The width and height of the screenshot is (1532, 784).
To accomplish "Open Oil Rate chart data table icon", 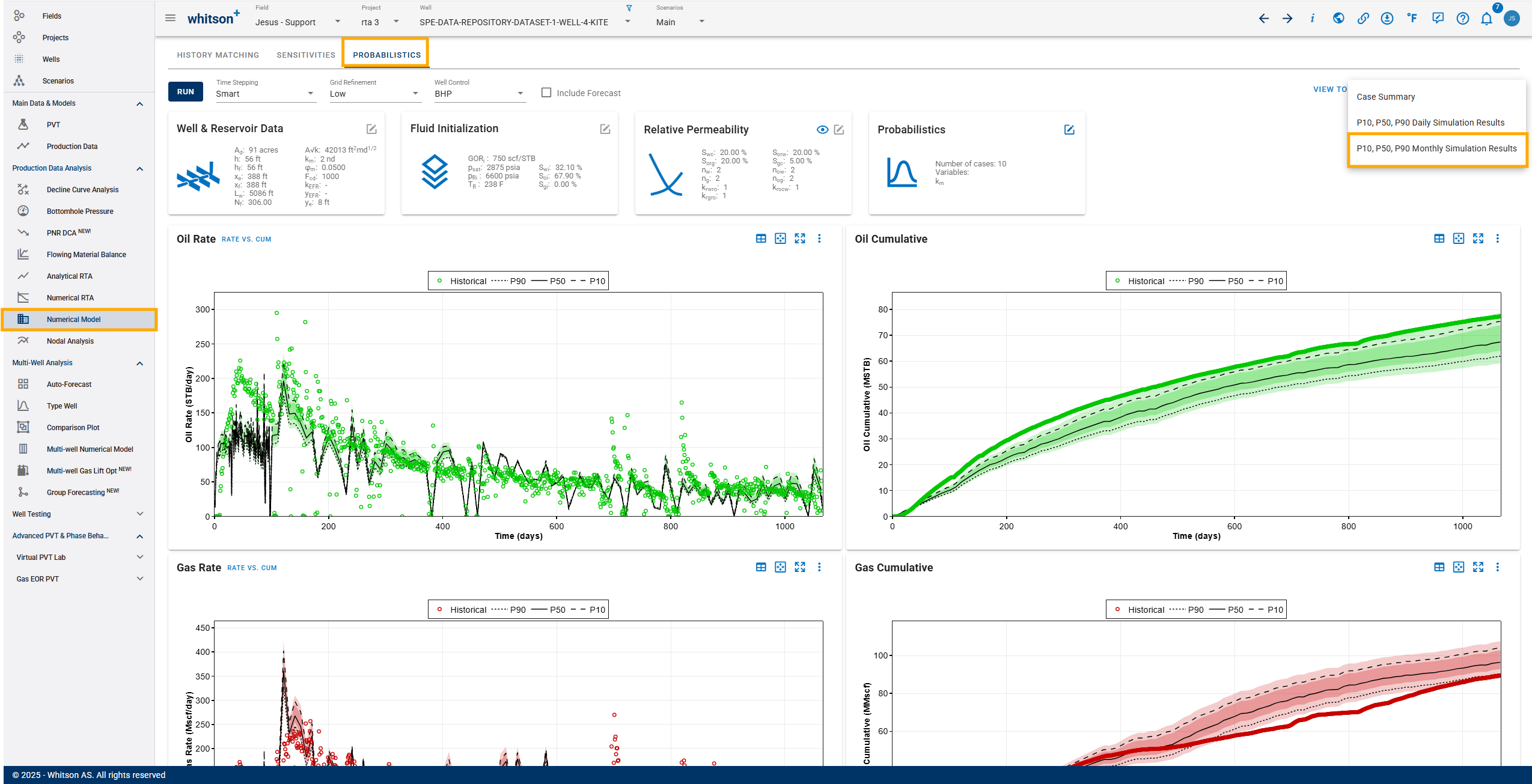I will [761, 239].
